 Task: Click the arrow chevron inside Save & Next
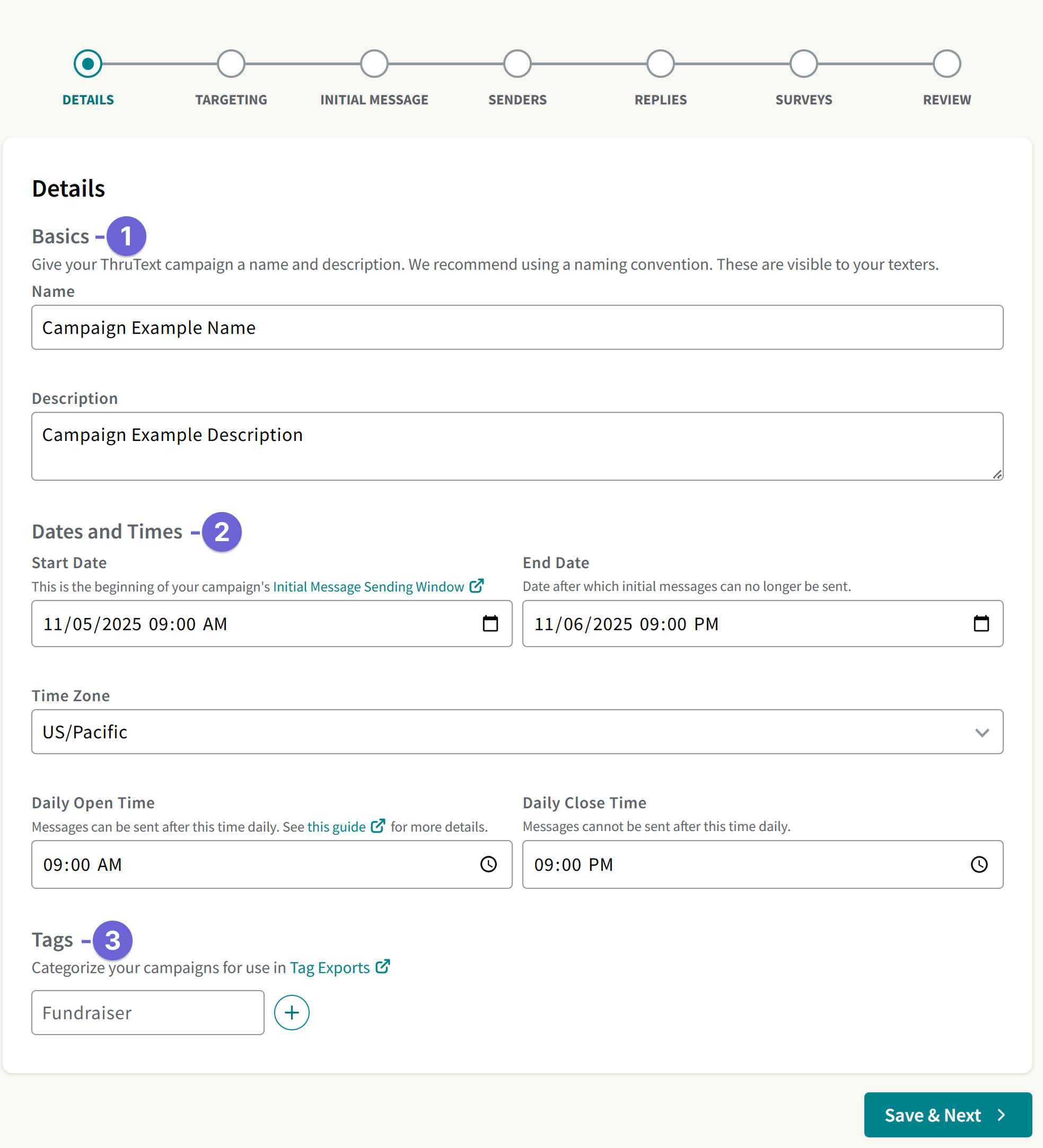pos(1002,1115)
